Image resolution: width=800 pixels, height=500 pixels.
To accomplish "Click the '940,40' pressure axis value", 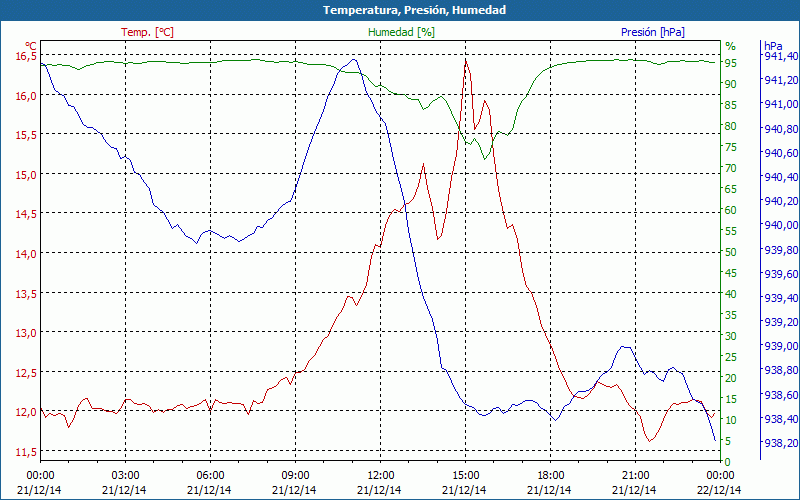I will pos(782,177).
